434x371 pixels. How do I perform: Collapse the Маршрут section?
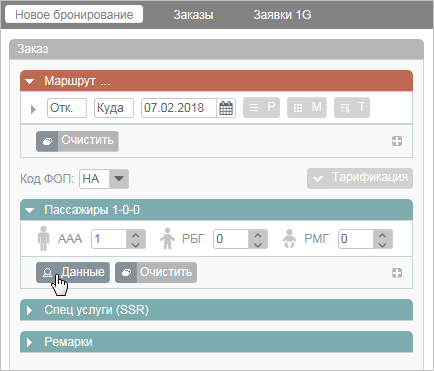(x=30, y=81)
